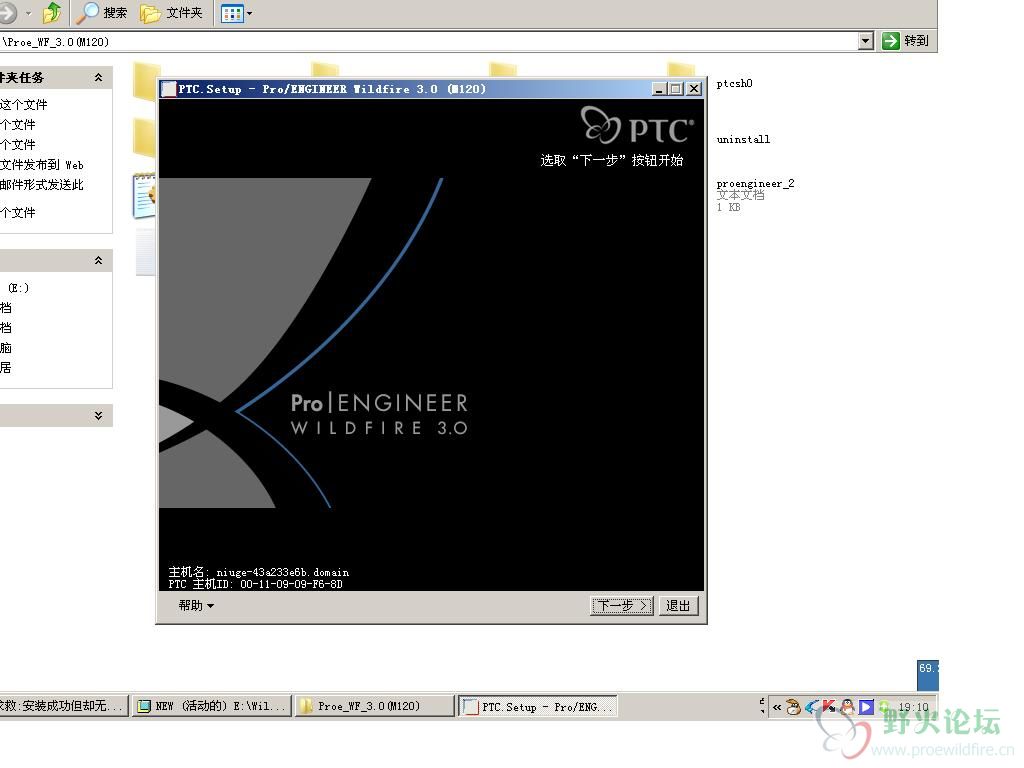Click the blue play-arrow tray icon
Image resolution: width=1024 pixels, height=768 pixels.
point(866,707)
